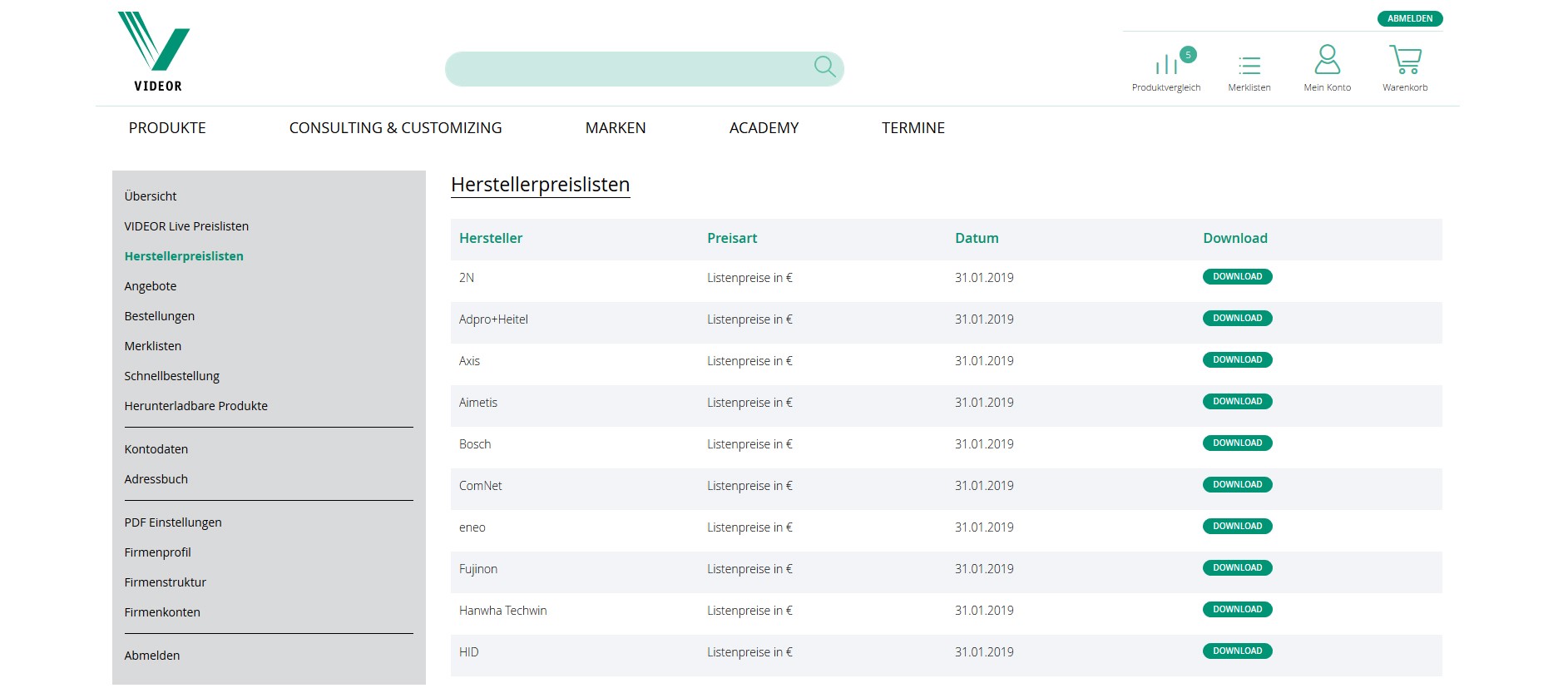The width and height of the screenshot is (1568, 698).
Task: Open PDF Einstellungen in sidebar
Action: 173,522
